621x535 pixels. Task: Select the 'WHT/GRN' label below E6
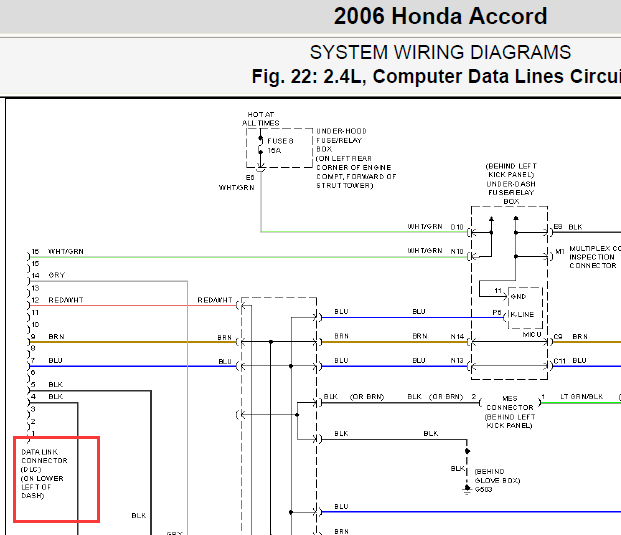pos(236,188)
